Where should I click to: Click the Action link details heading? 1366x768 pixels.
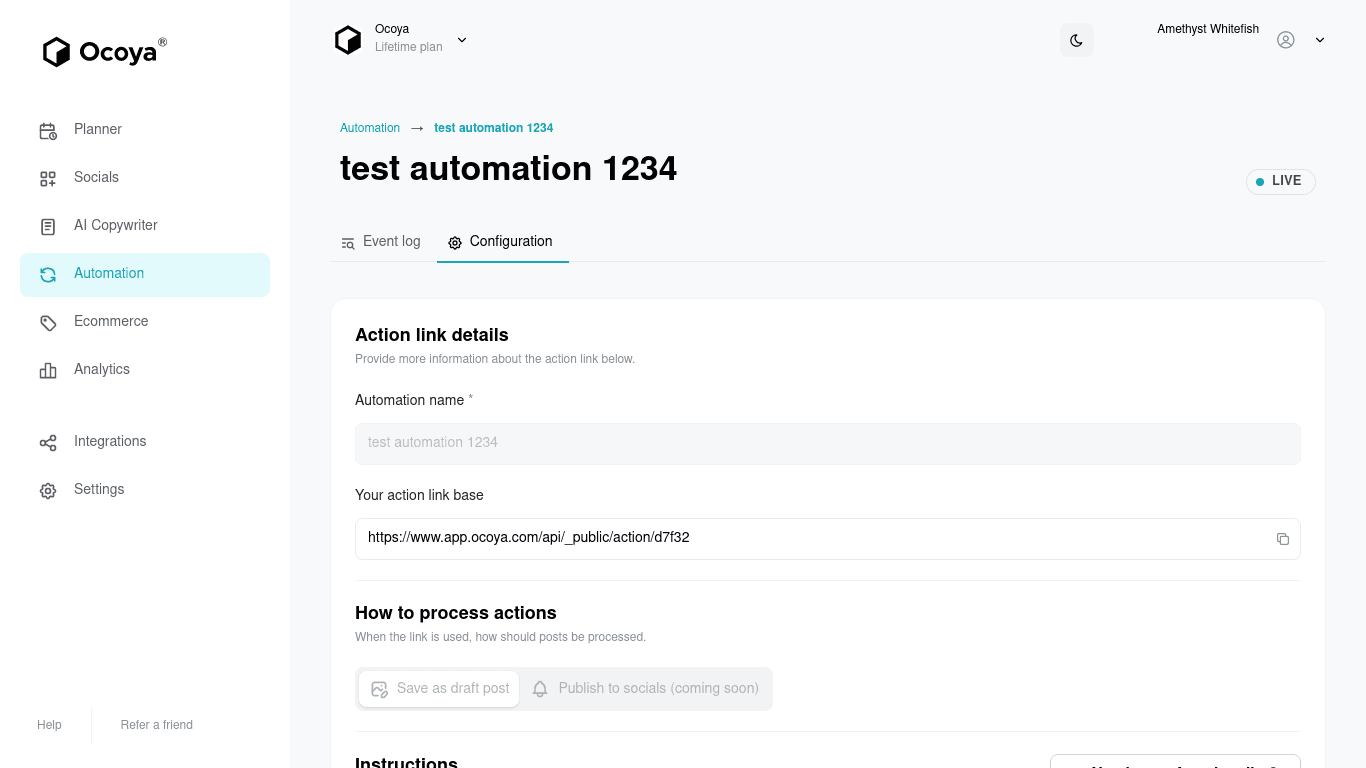point(432,335)
